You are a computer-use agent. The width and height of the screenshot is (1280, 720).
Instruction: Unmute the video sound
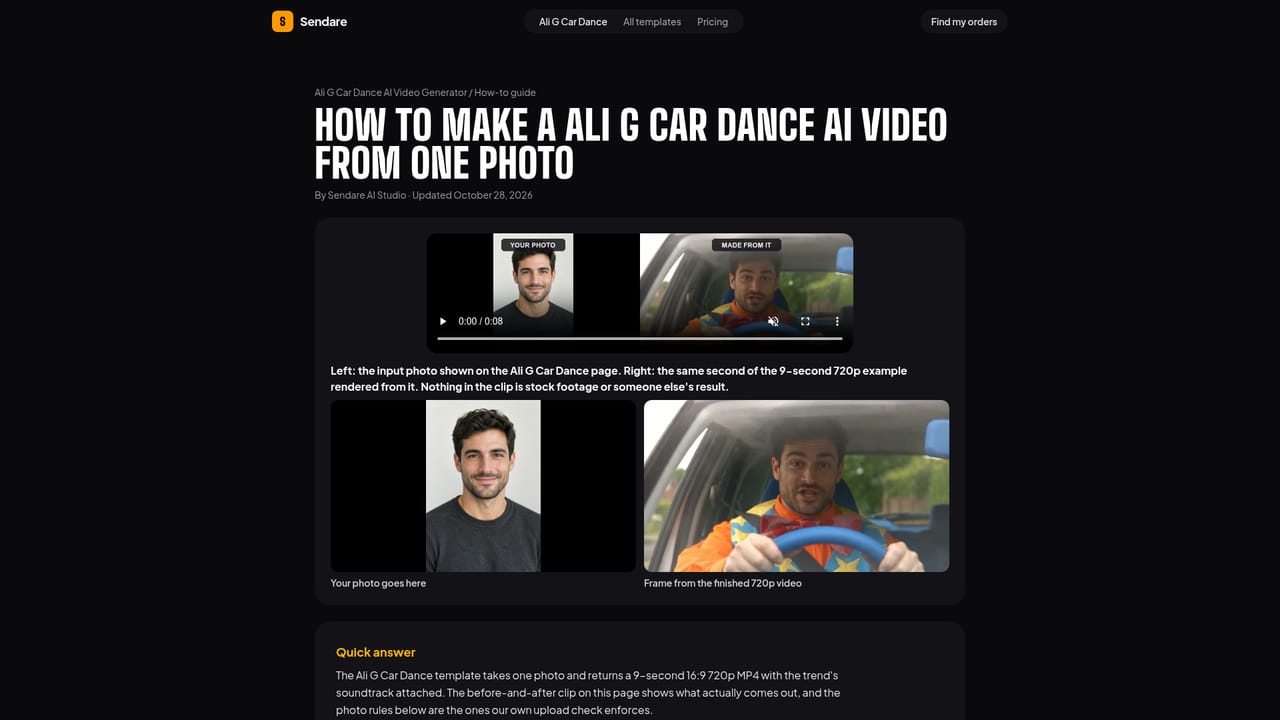[773, 321]
